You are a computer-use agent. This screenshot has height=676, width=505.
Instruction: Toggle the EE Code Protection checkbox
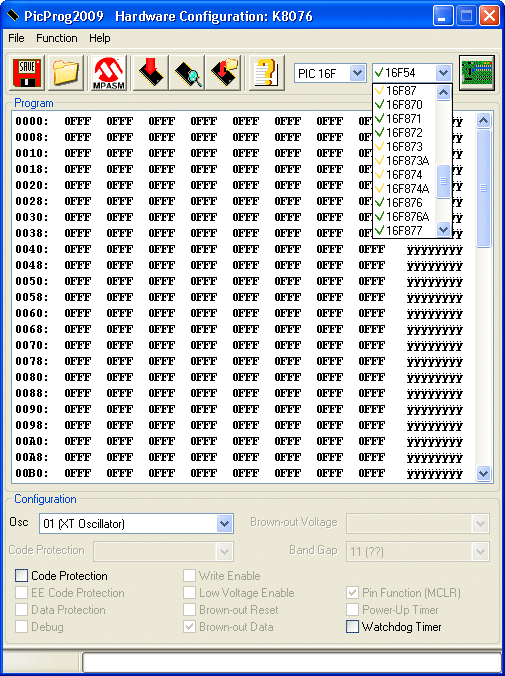click(21, 593)
